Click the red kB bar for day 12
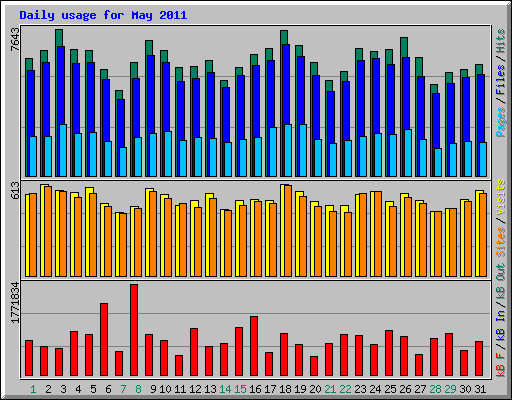512x400 pixels. (194, 352)
